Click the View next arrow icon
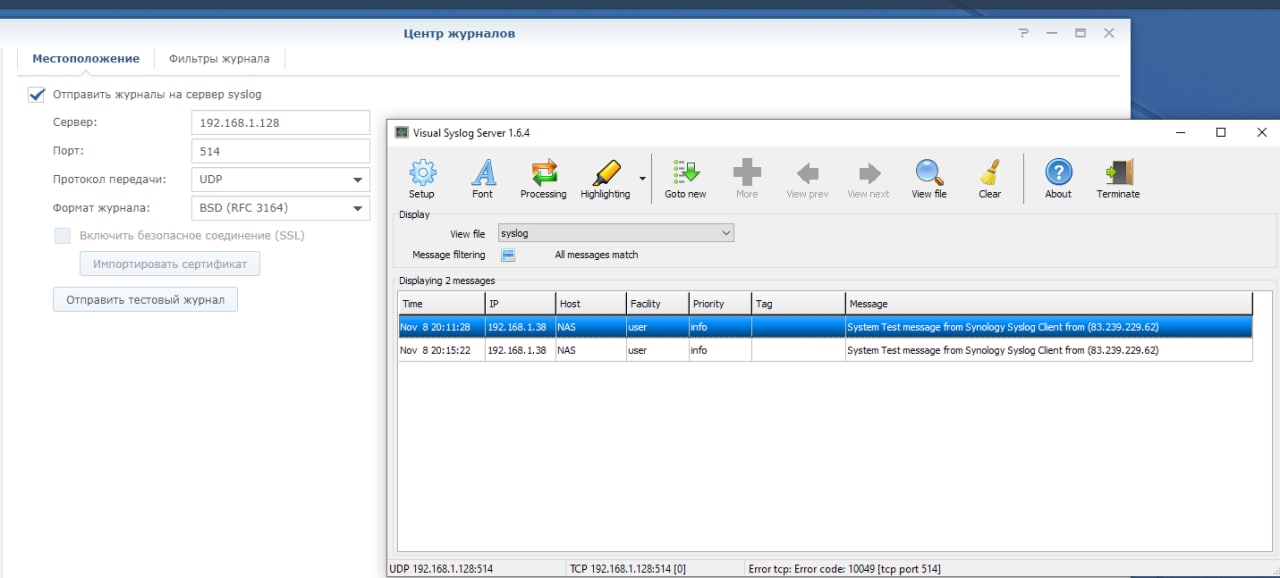The width and height of the screenshot is (1280, 578). pos(868,179)
